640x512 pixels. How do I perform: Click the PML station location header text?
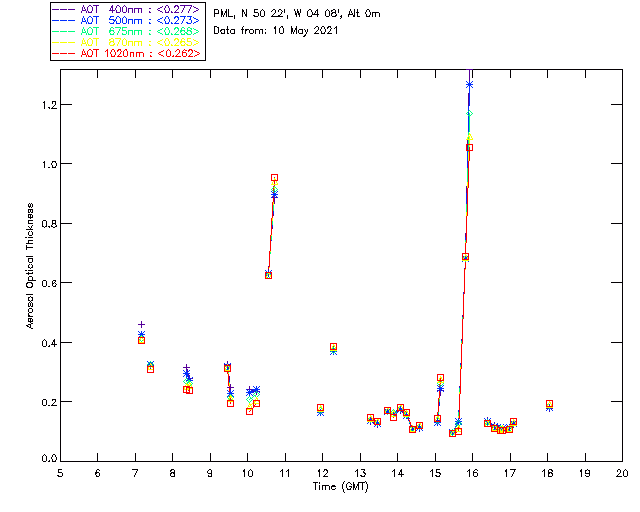point(297,14)
